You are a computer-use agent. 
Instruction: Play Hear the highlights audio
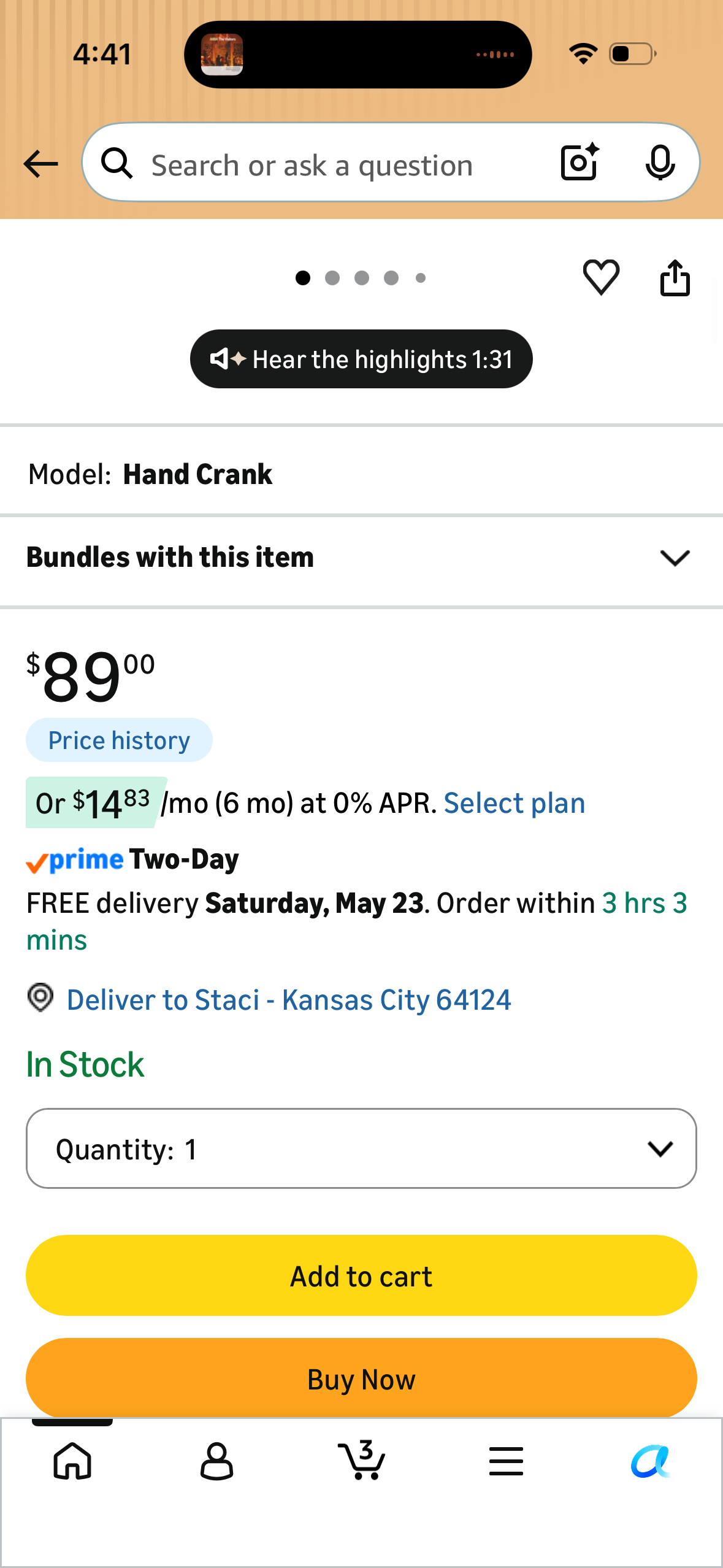point(361,359)
